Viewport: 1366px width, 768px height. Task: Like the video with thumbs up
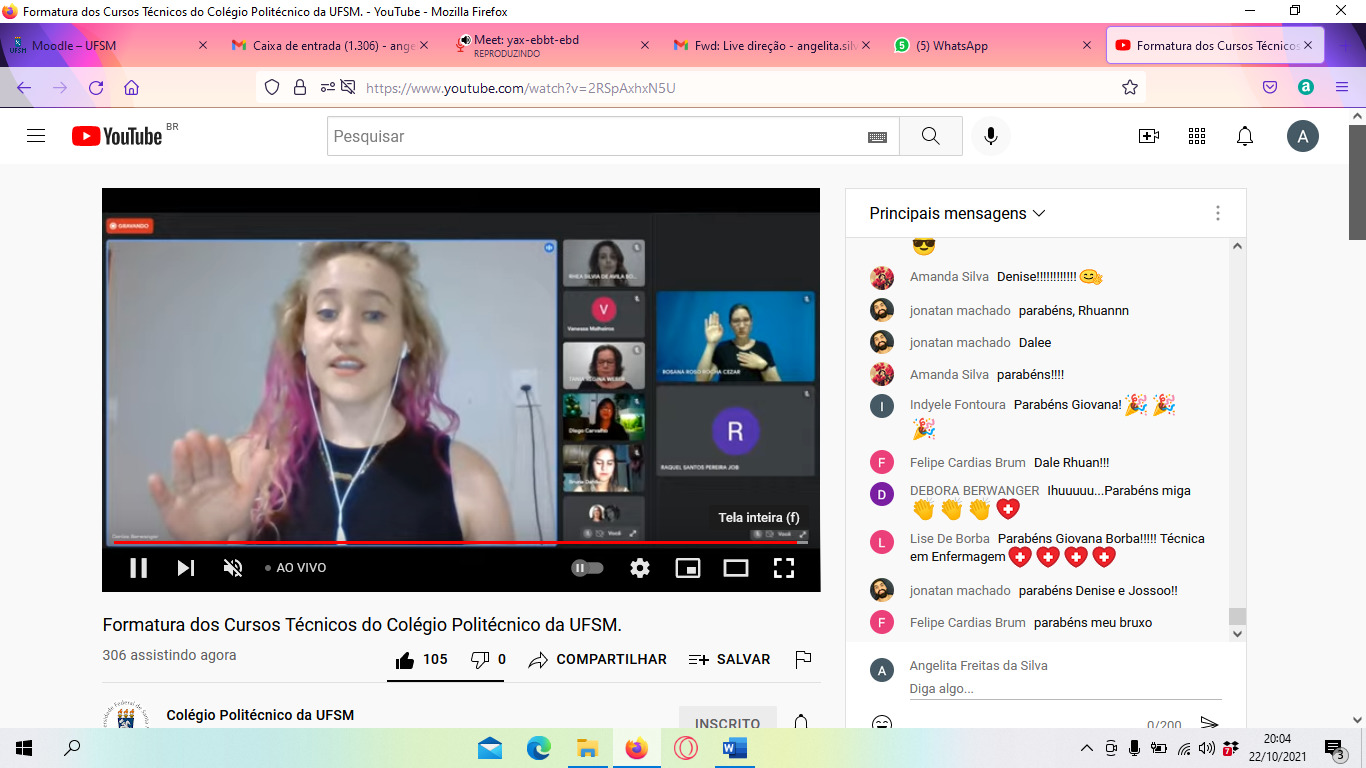tap(421, 660)
